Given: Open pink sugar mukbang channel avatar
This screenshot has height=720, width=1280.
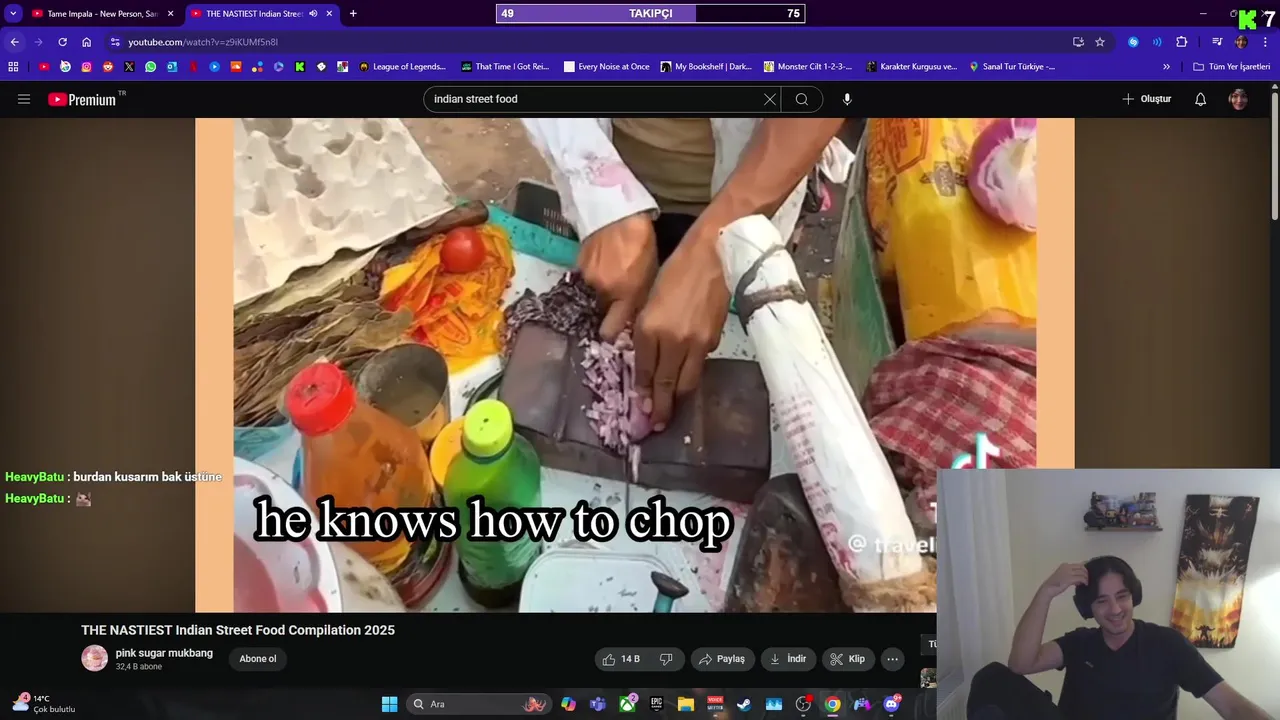Looking at the screenshot, I should [95, 658].
